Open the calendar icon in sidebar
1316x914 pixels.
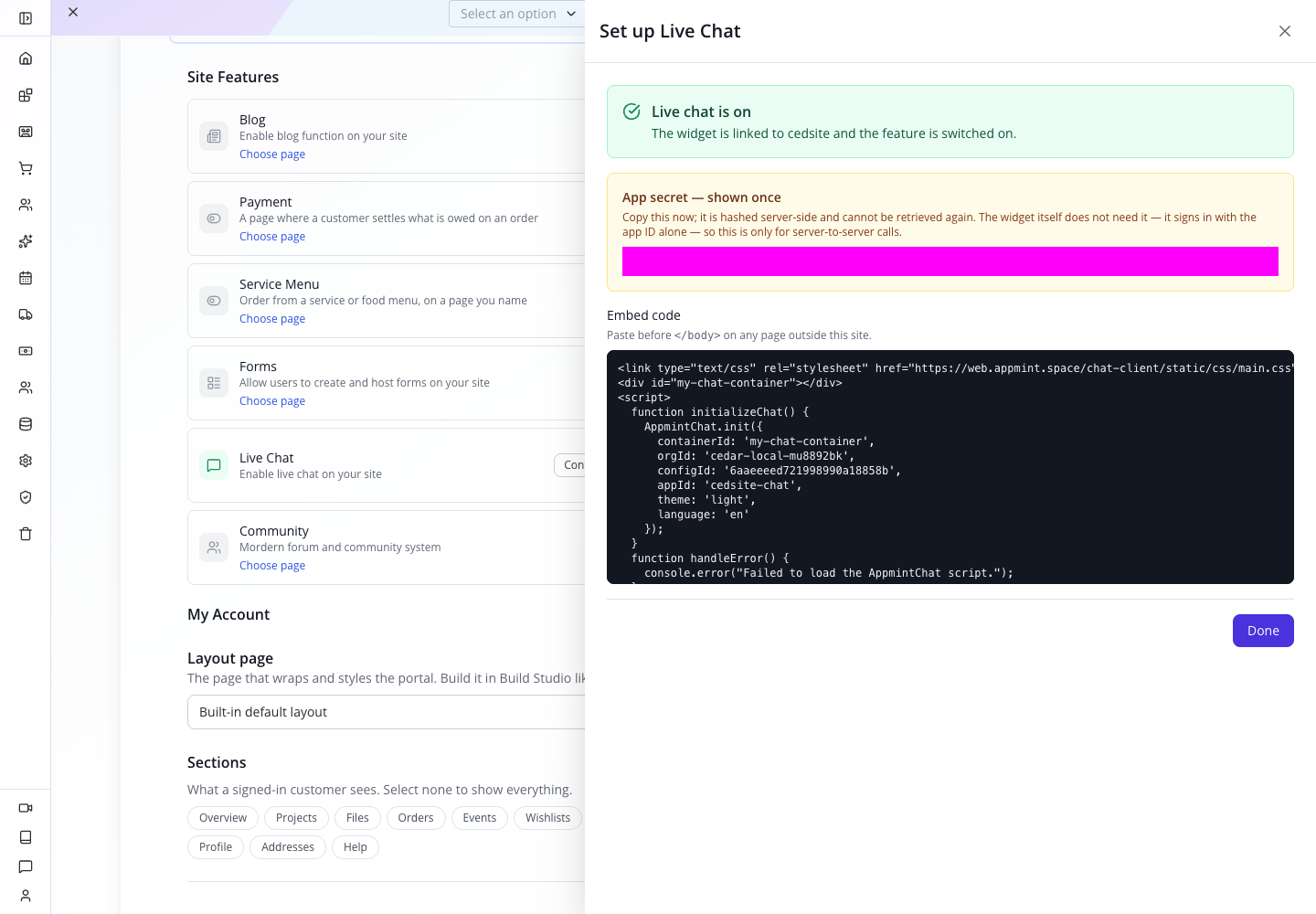coord(26,278)
